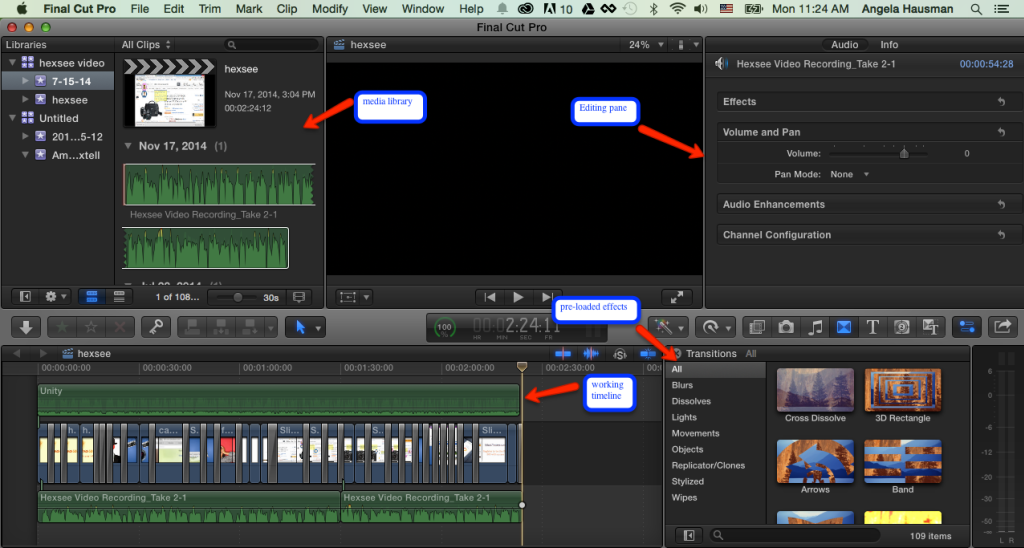Viewport: 1024px width, 548px height.
Task: Switch to the Info inspector tab
Action: (x=889, y=44)
